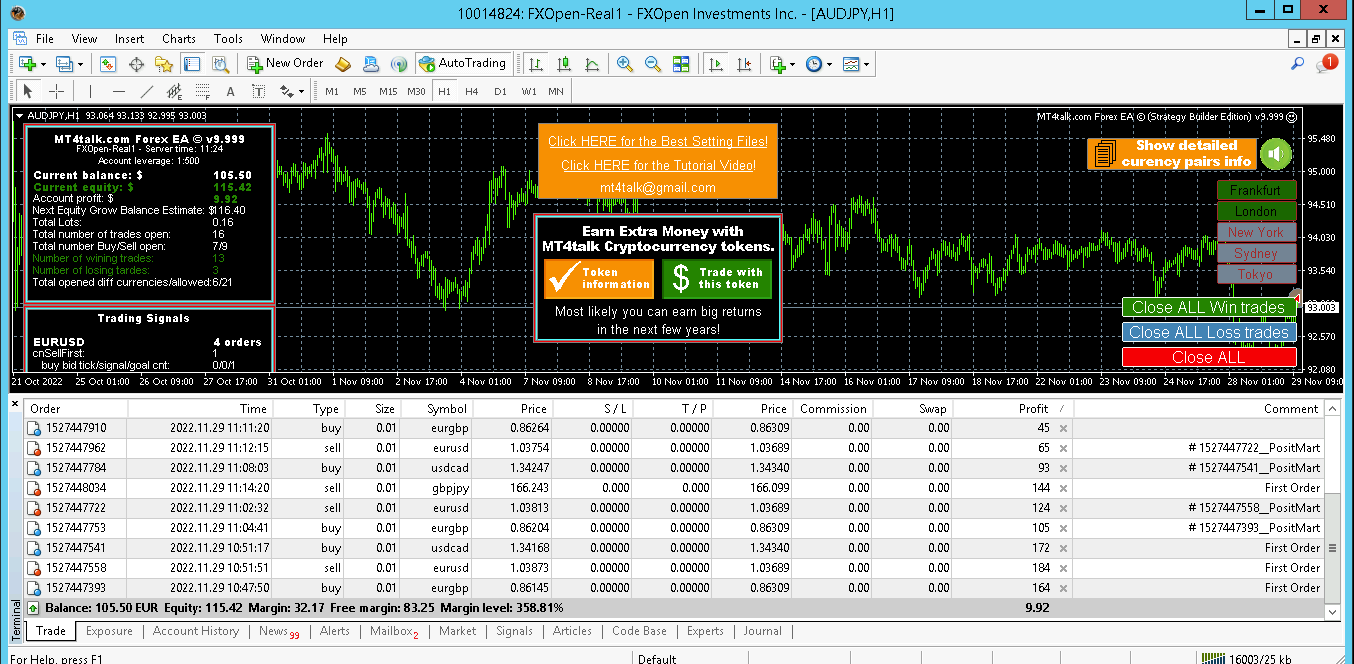Select the bar chart type icon
The height and width of the screenshot is (664, 1354).
(536, 64)
